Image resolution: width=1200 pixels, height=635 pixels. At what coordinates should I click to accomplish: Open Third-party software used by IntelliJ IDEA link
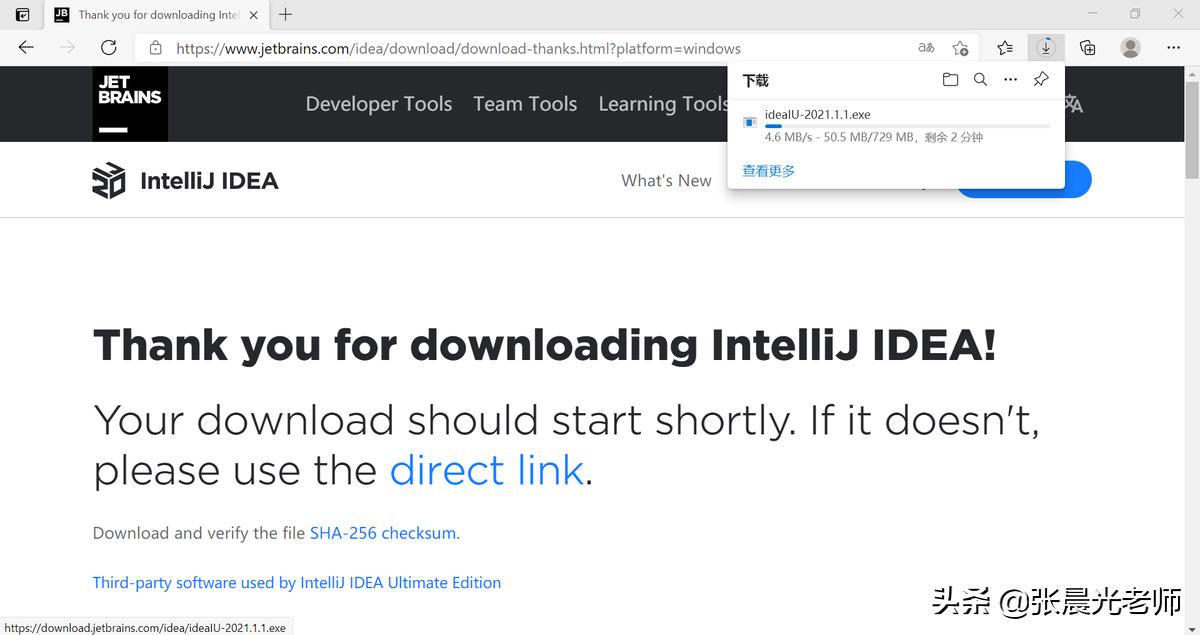pyautogui.click(x=297, y=582)
